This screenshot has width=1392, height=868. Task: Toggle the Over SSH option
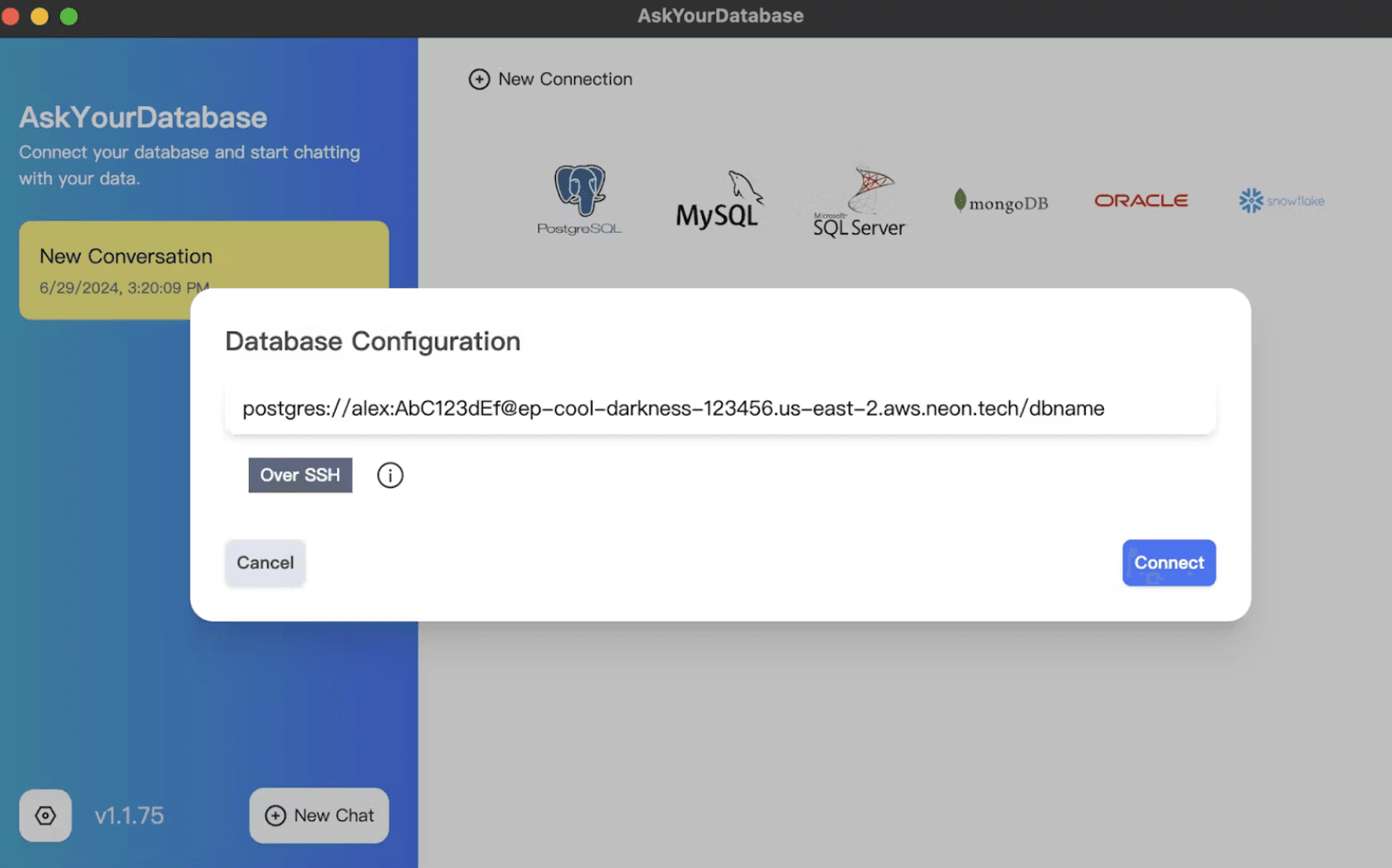[x=300, y=476]
